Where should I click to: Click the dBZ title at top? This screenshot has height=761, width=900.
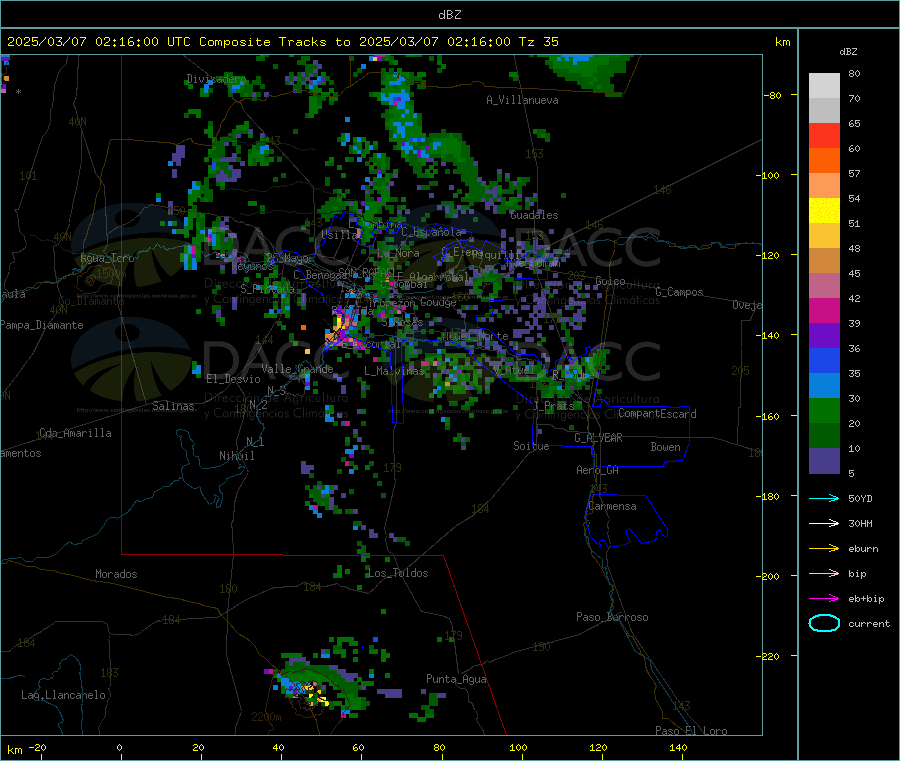[x=449, y=15]
